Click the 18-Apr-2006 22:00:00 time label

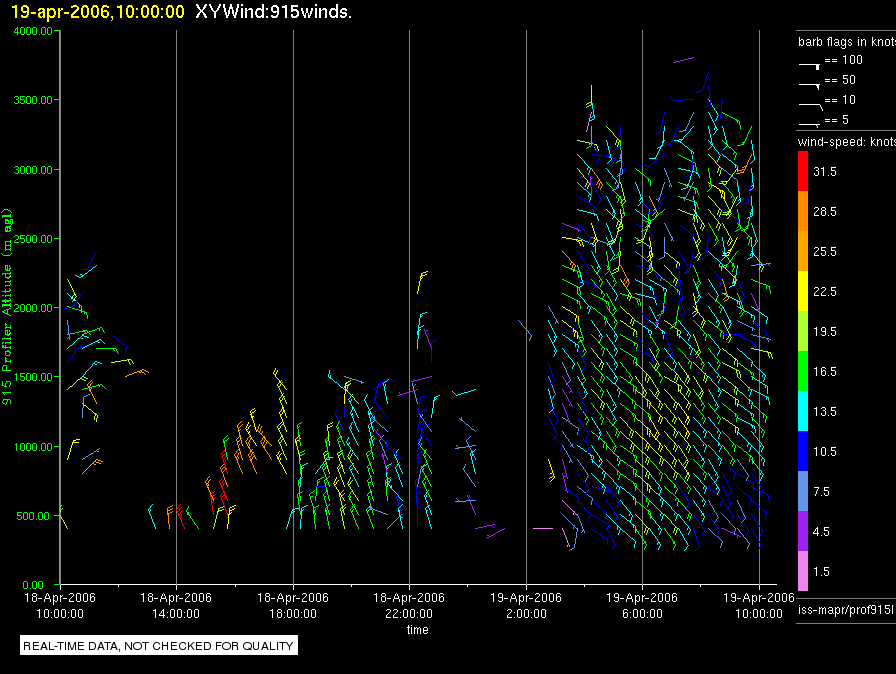(409, 605)
